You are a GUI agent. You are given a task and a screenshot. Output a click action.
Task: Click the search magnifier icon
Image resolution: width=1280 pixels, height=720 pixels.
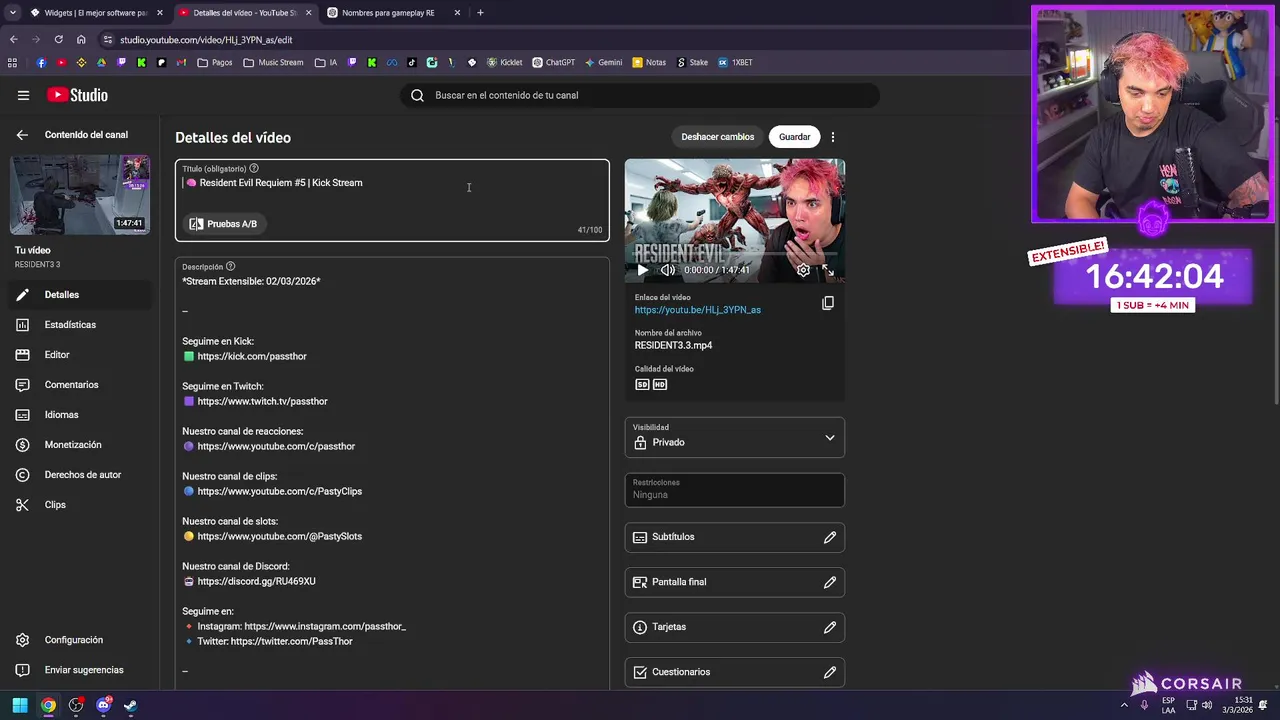coord(417,95)
